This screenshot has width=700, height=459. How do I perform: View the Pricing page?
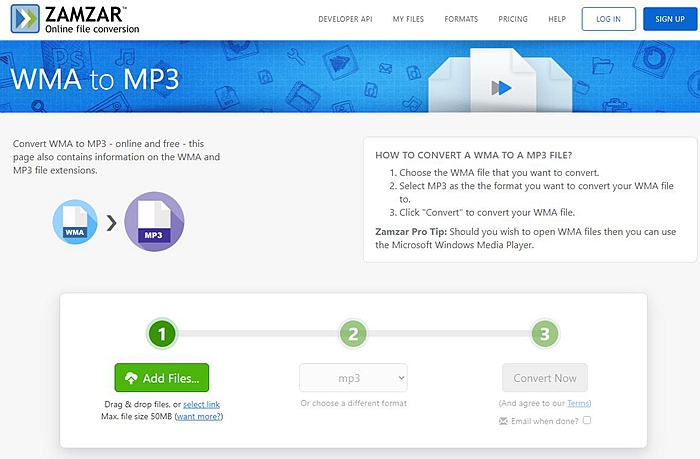tap(513, 19)
